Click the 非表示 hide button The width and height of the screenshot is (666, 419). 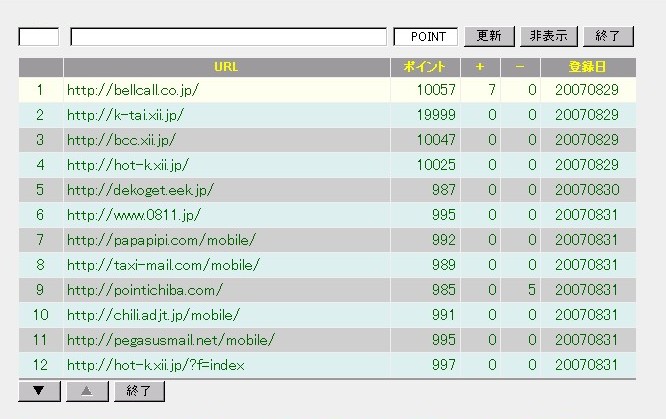coord(549,36)
